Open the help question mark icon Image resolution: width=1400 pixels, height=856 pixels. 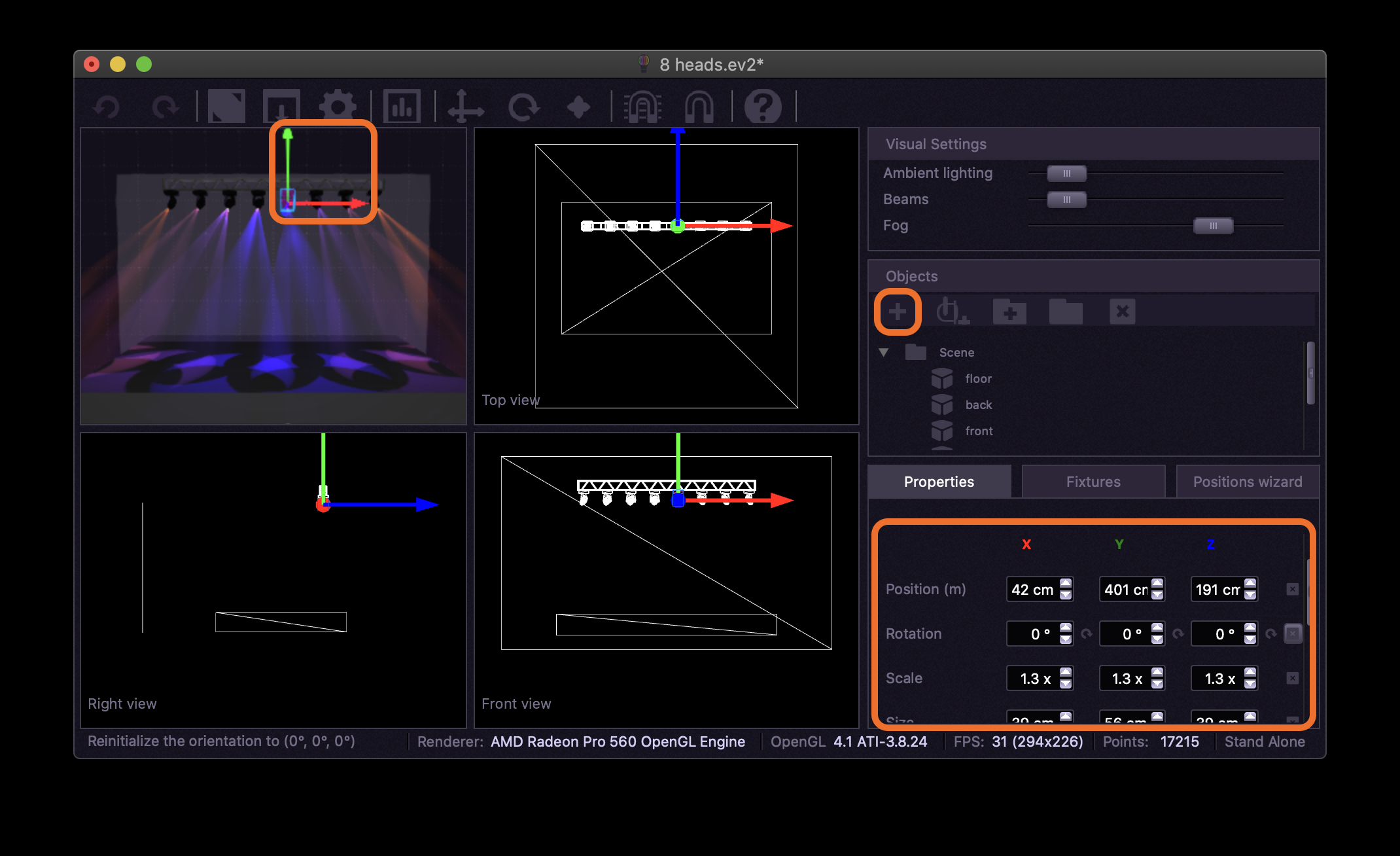tap(763, 106)
